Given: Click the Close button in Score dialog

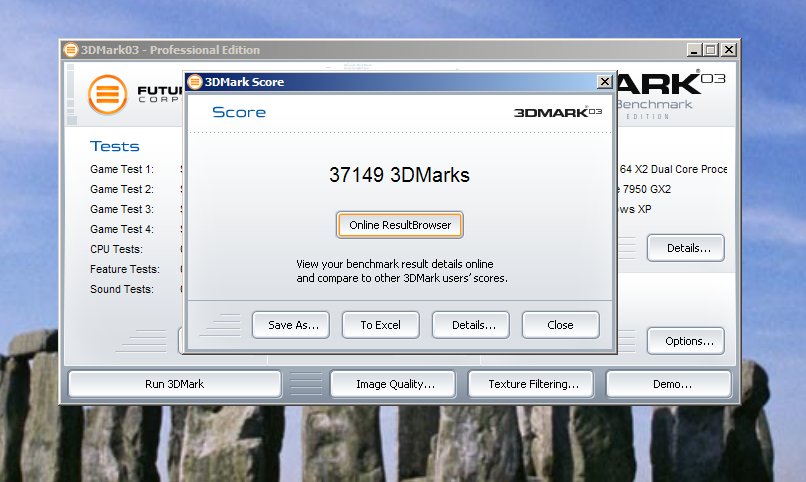Looking at the screenshot, I should pyautogui.click(x=560, y=325).
